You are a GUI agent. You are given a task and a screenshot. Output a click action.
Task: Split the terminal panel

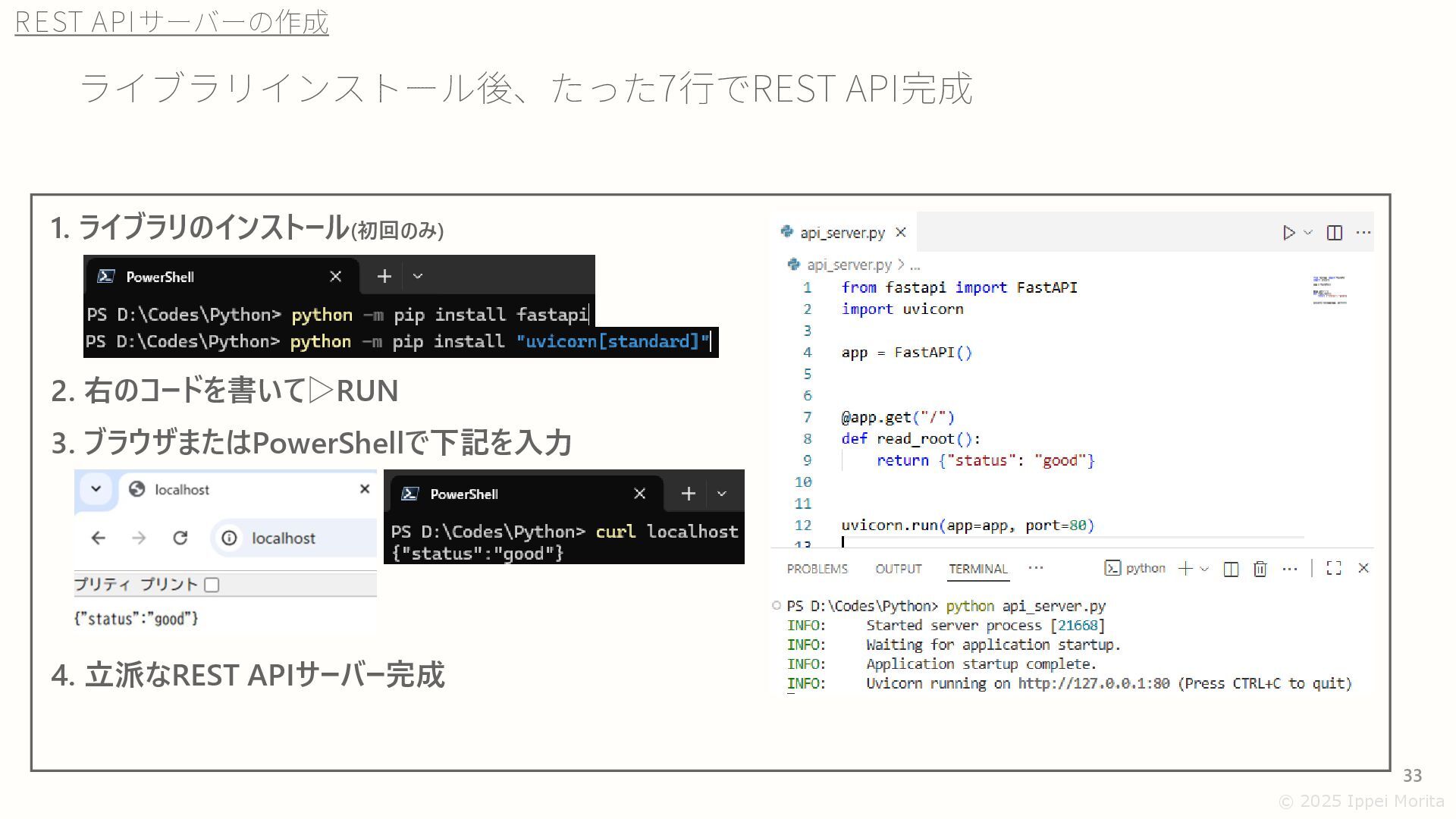coord(1231,569)
